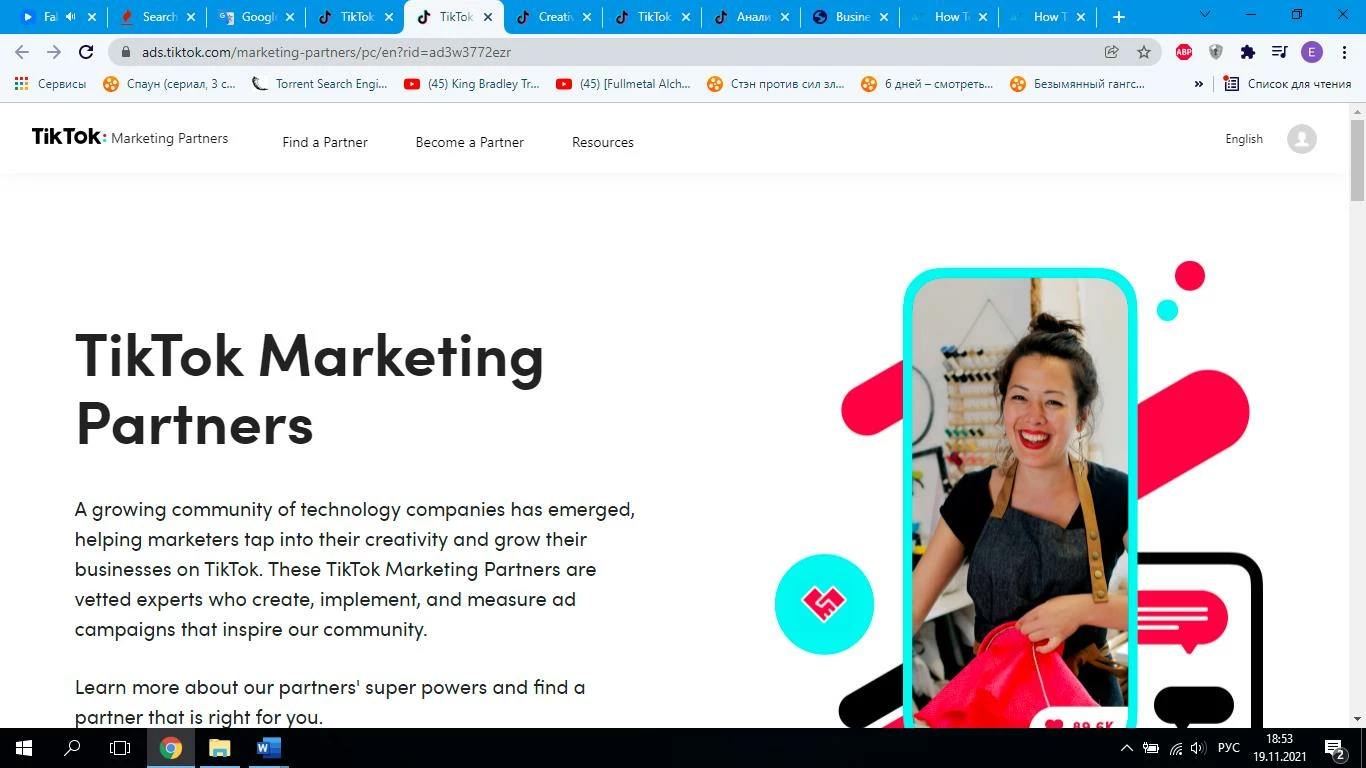Add a new browser tab
The width and height of the screenshot is (1366, 768).
coord(1119,17)
